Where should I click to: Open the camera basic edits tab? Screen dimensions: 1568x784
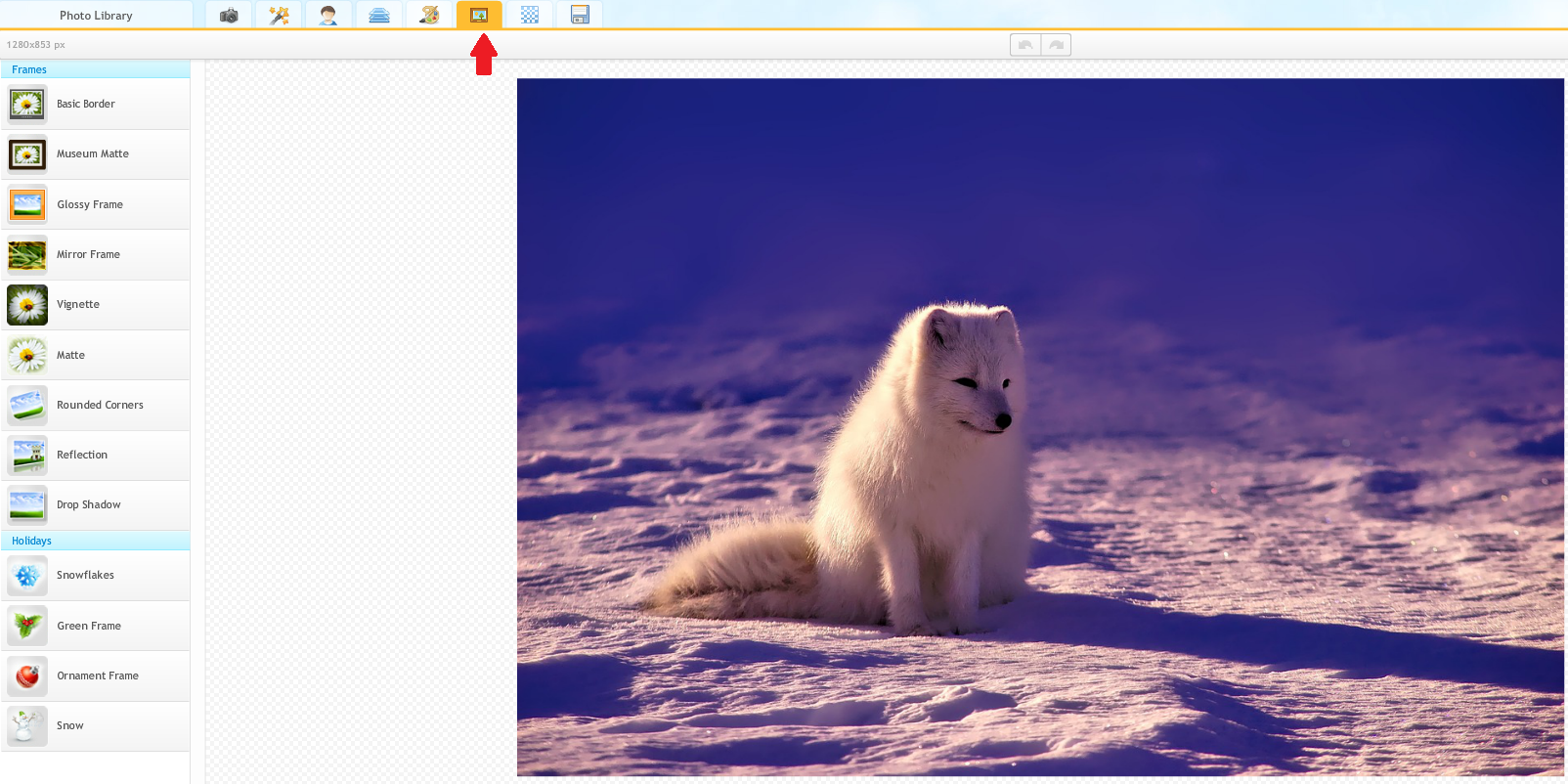click(229, 16)
